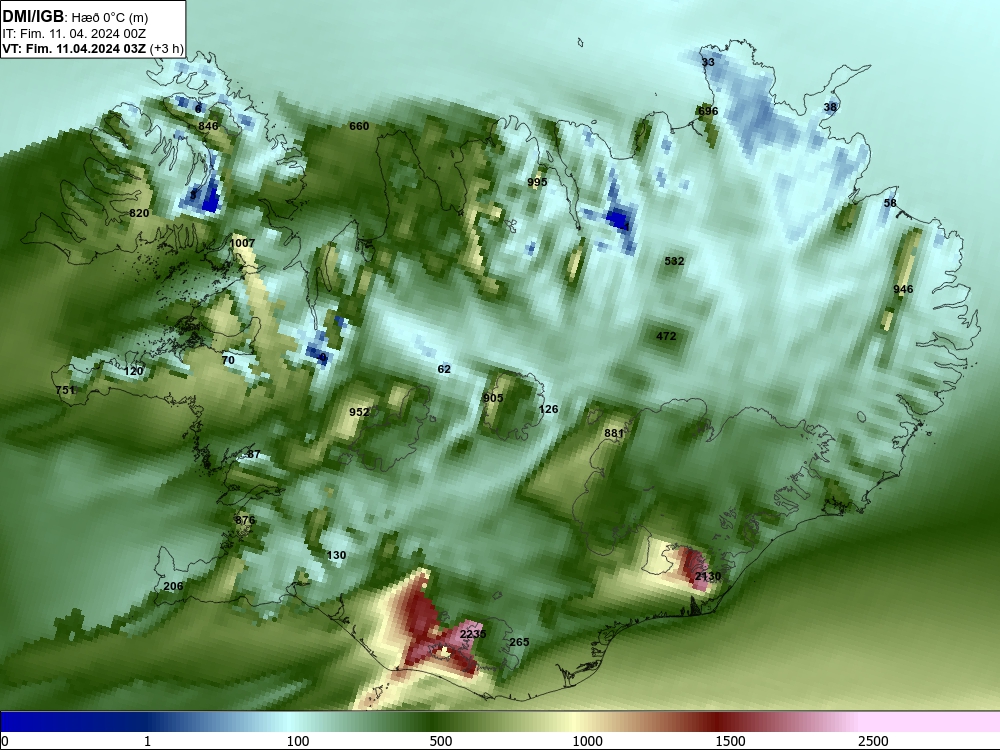
Task: Click the VT valid time line
Action: click(x=93, y=48)
